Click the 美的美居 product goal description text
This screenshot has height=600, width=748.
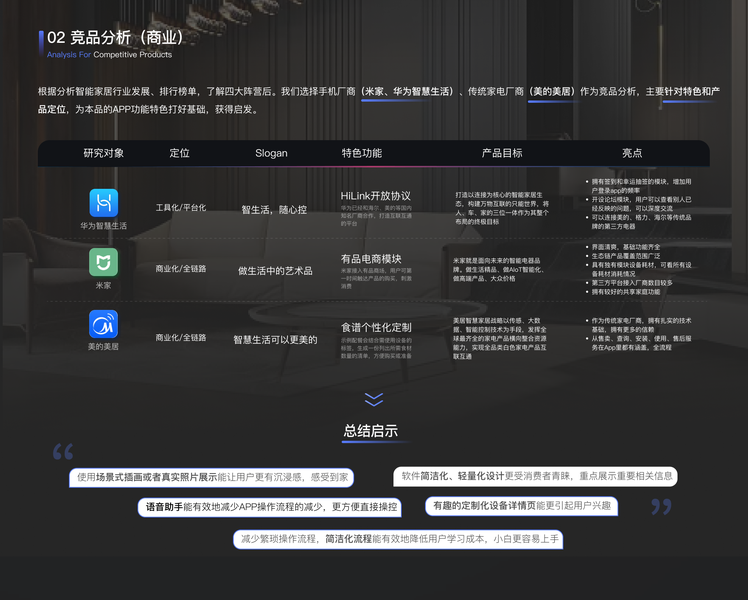499,338
